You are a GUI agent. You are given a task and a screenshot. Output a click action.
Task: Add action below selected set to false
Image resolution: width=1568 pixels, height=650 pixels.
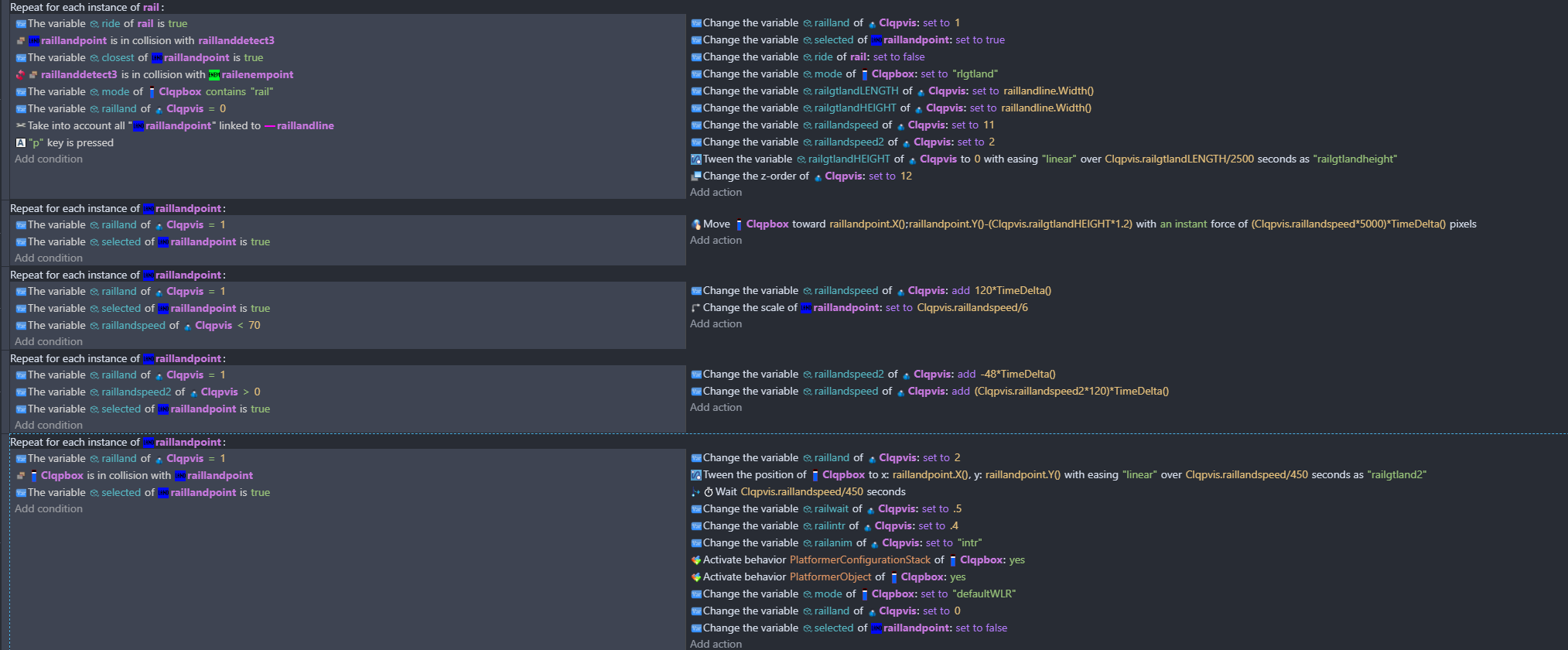716,644
